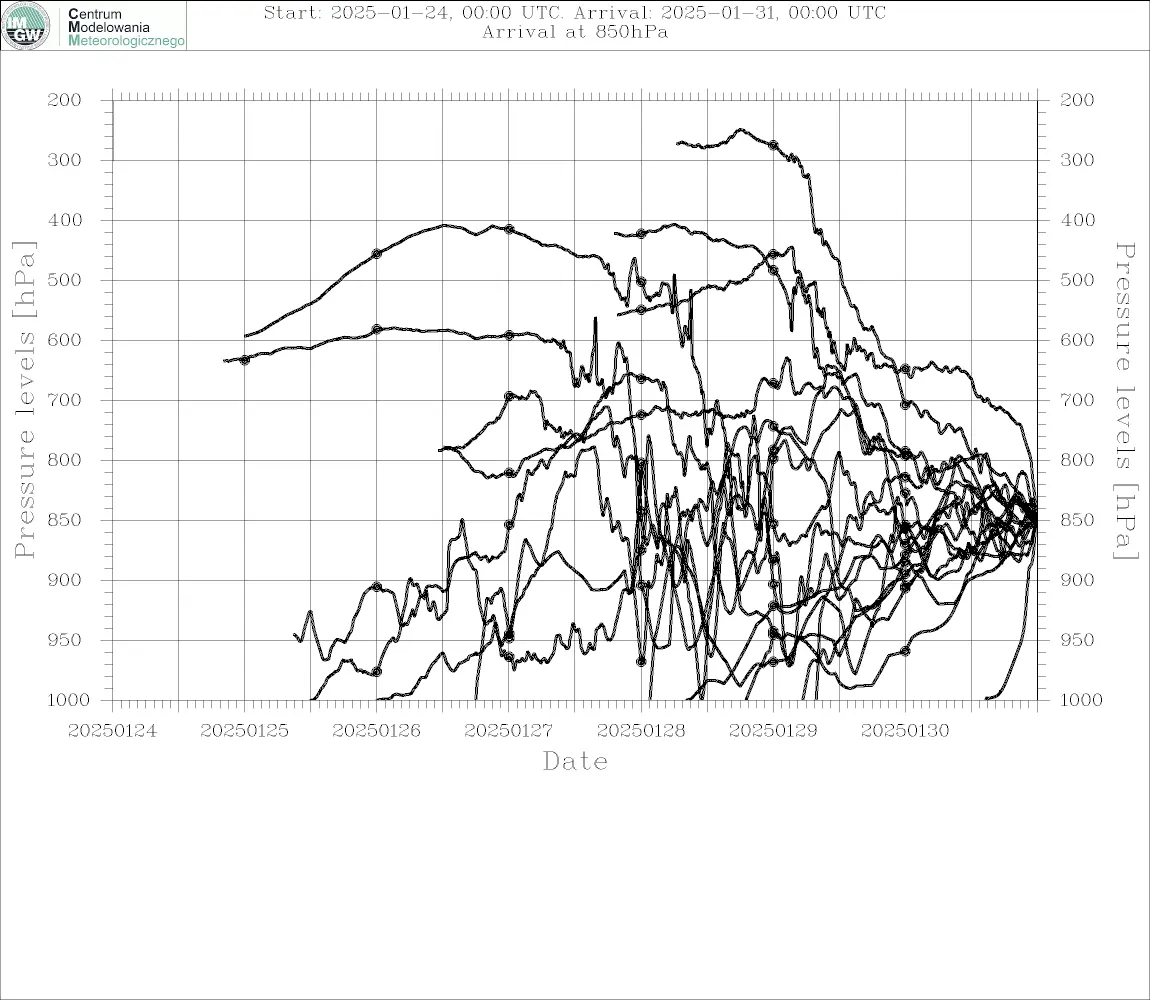
Task: Click the left axis 200 label
Action: [x=64, y=100]
